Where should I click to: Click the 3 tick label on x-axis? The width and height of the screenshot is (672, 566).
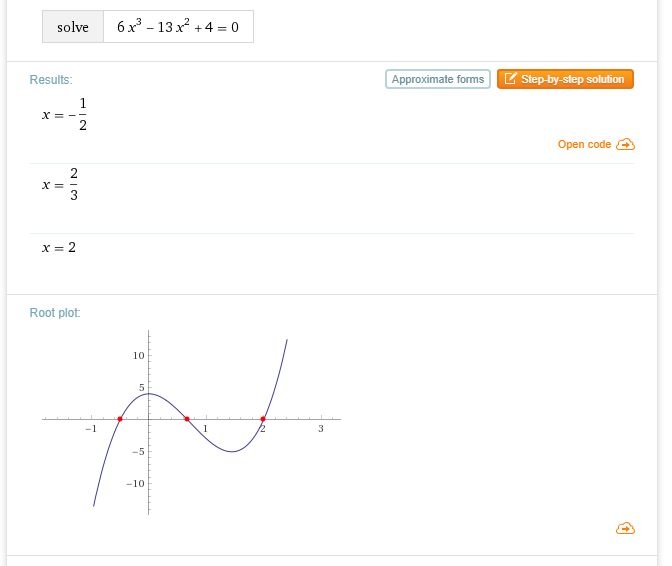tap(321, 429)
